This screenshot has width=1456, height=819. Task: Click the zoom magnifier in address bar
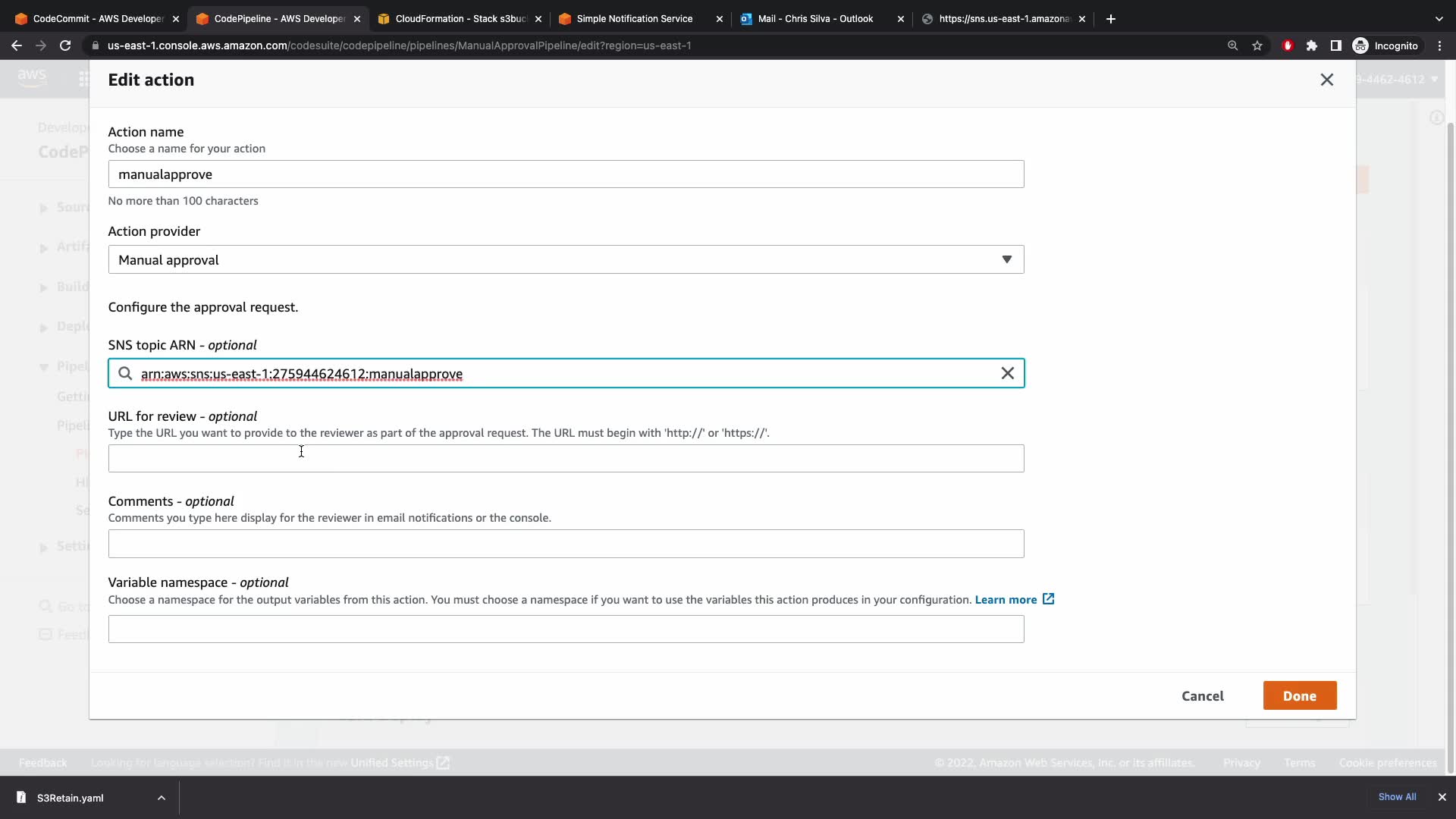pyautogui.click(x=1232, y=45)
